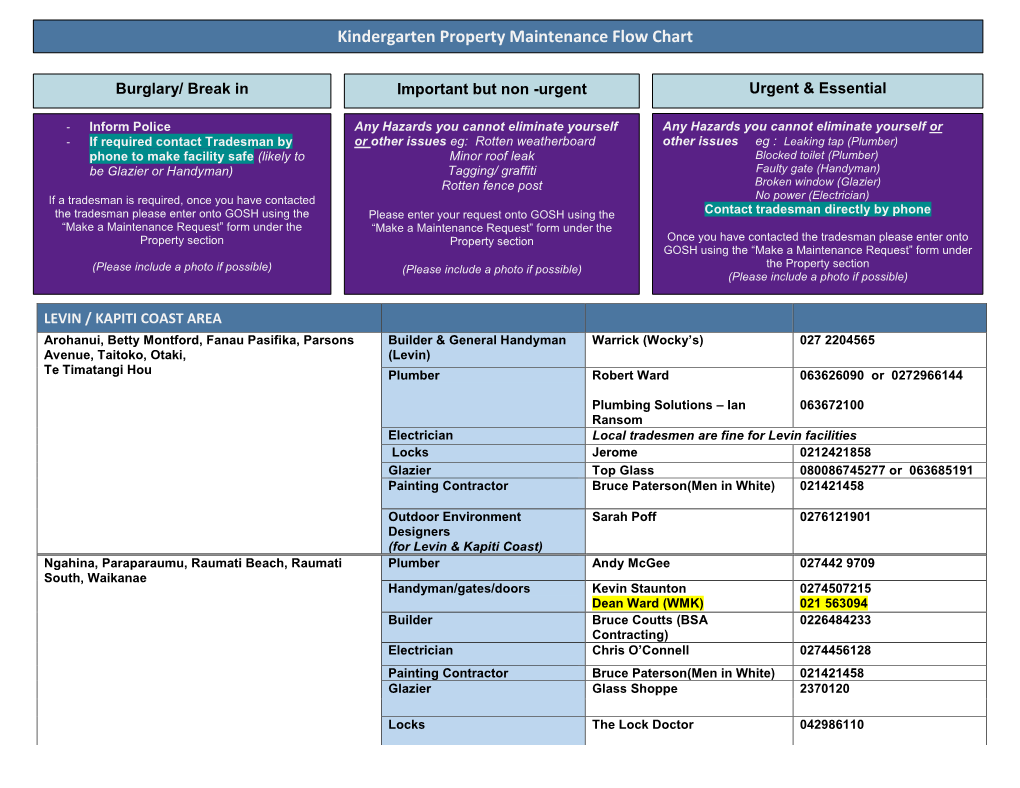The height and width of the screenshot is (788, 1020).
Task: Click The Lock Doctor entry
Action: 642,725
